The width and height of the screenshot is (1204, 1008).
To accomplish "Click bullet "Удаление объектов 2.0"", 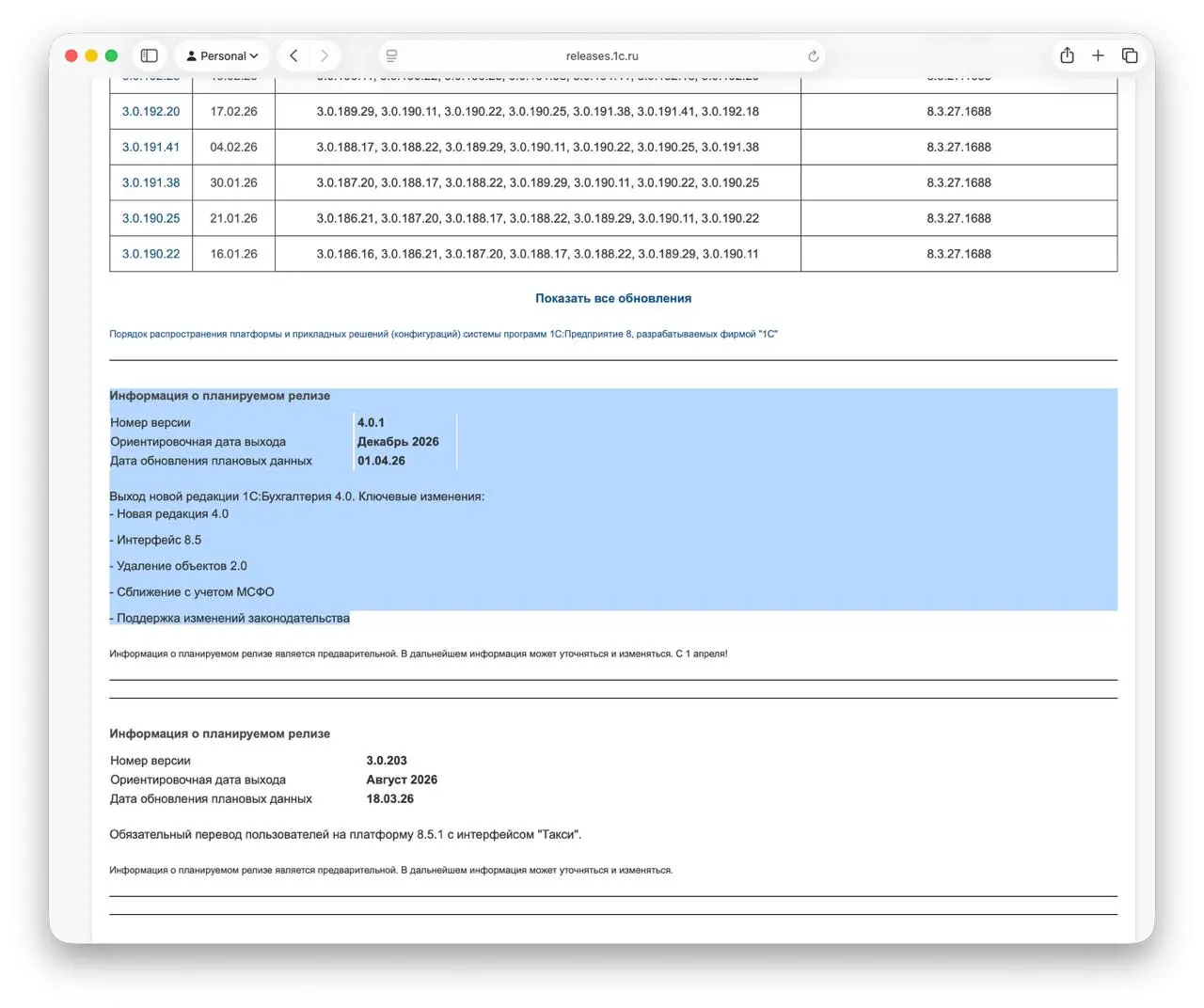I will point(178,566).
